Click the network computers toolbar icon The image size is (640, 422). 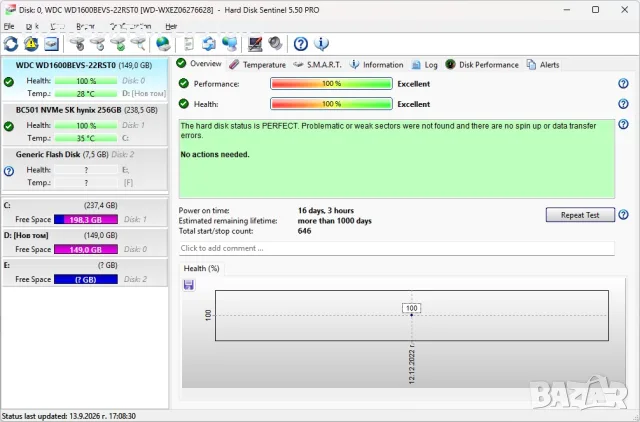pyautogui.click(x=229, y=44)
